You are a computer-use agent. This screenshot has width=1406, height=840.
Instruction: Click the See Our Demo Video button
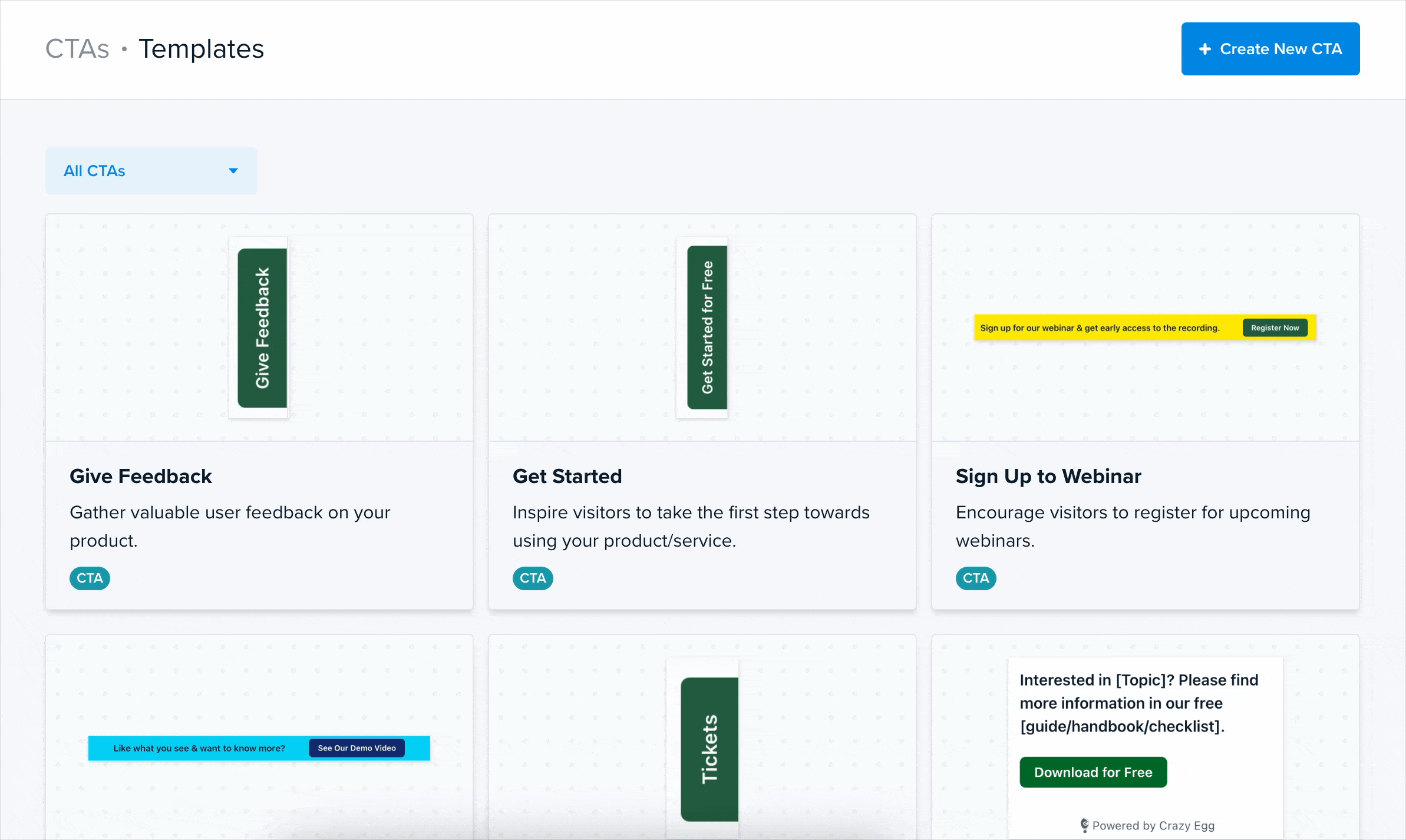(x=357, y=748)
